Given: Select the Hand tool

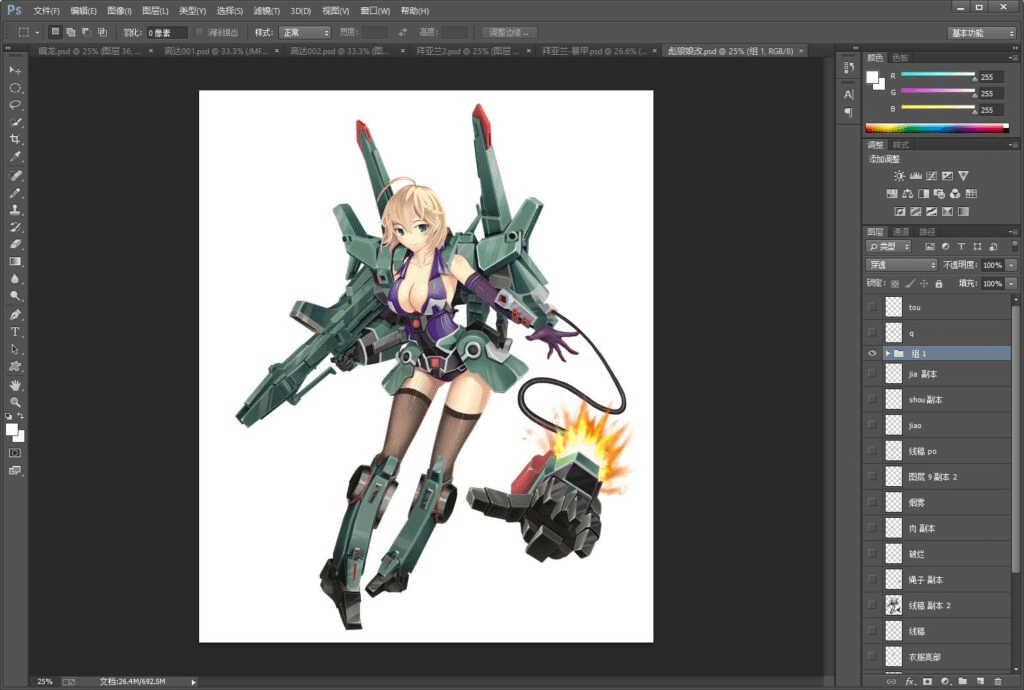Looking at the screenshot, I should tap(14, 385).
